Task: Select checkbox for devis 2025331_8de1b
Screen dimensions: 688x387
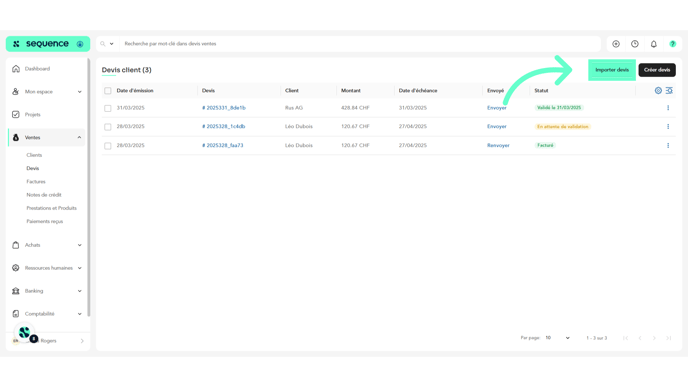Action: (108, 108)
